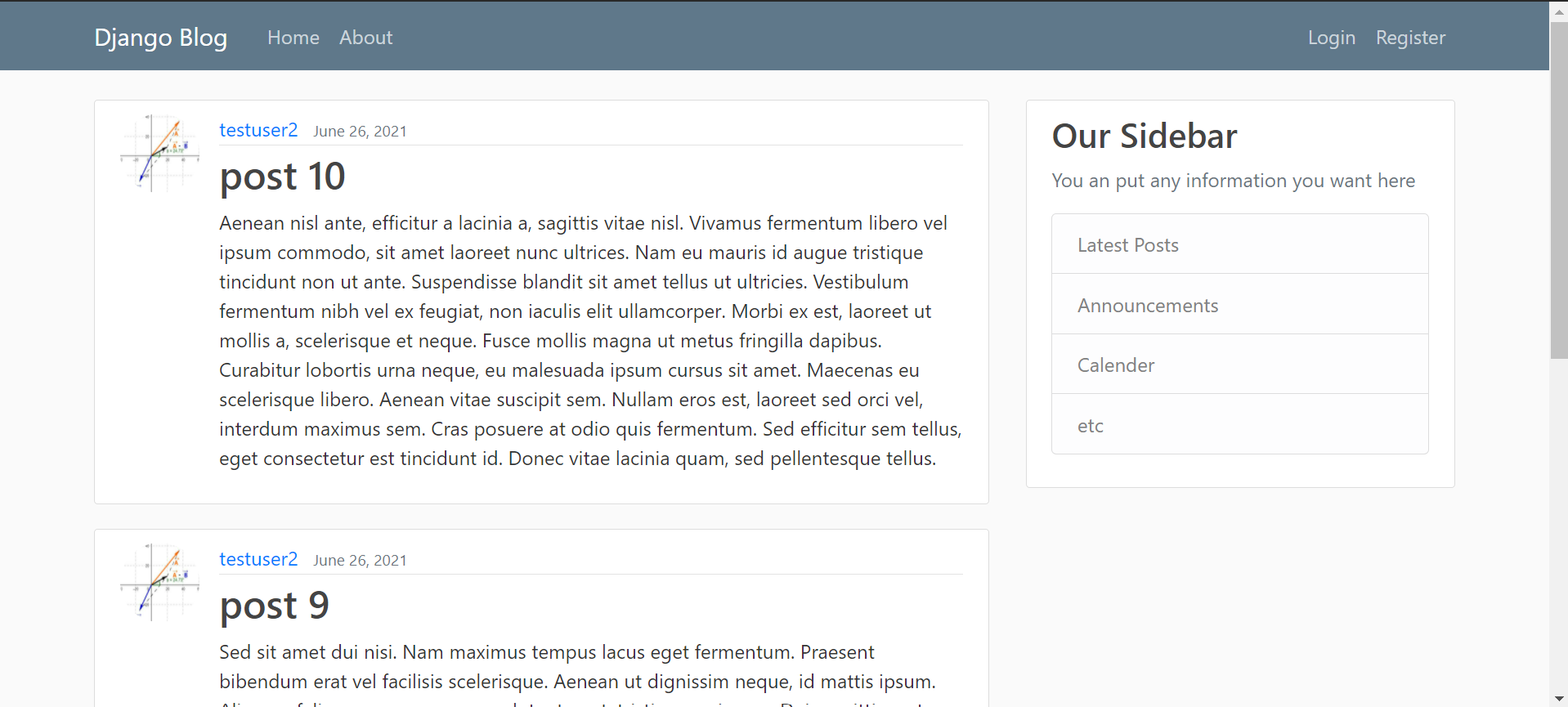Open the post 10 article

[281, 176]
